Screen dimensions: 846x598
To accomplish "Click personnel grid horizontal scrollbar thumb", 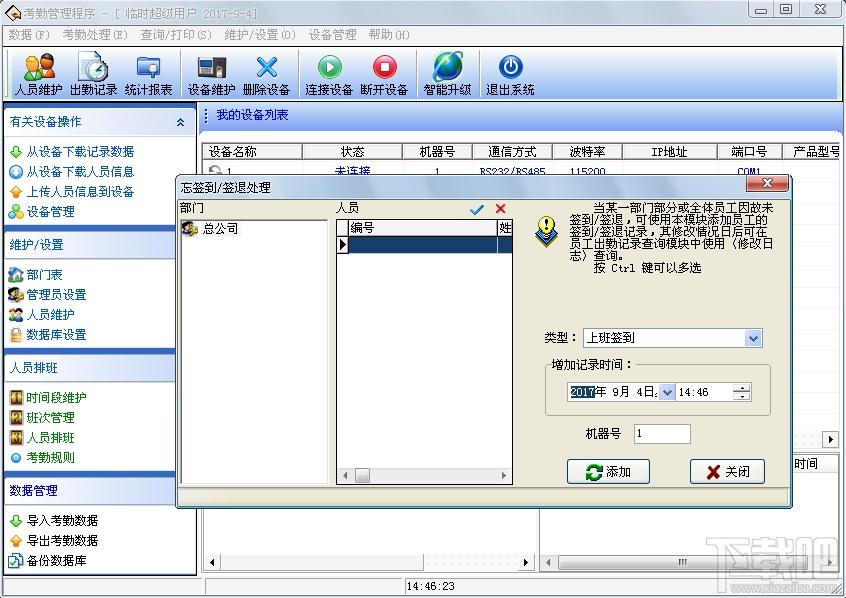I will click(363, 475).
